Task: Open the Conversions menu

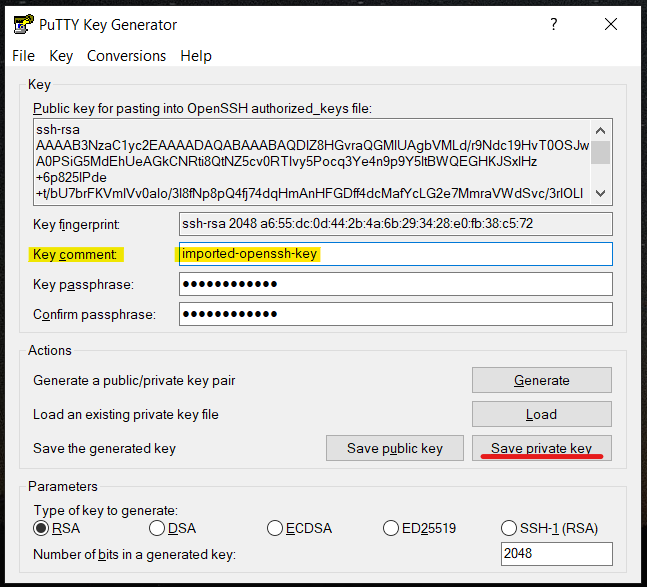Action: click(126, 56)
